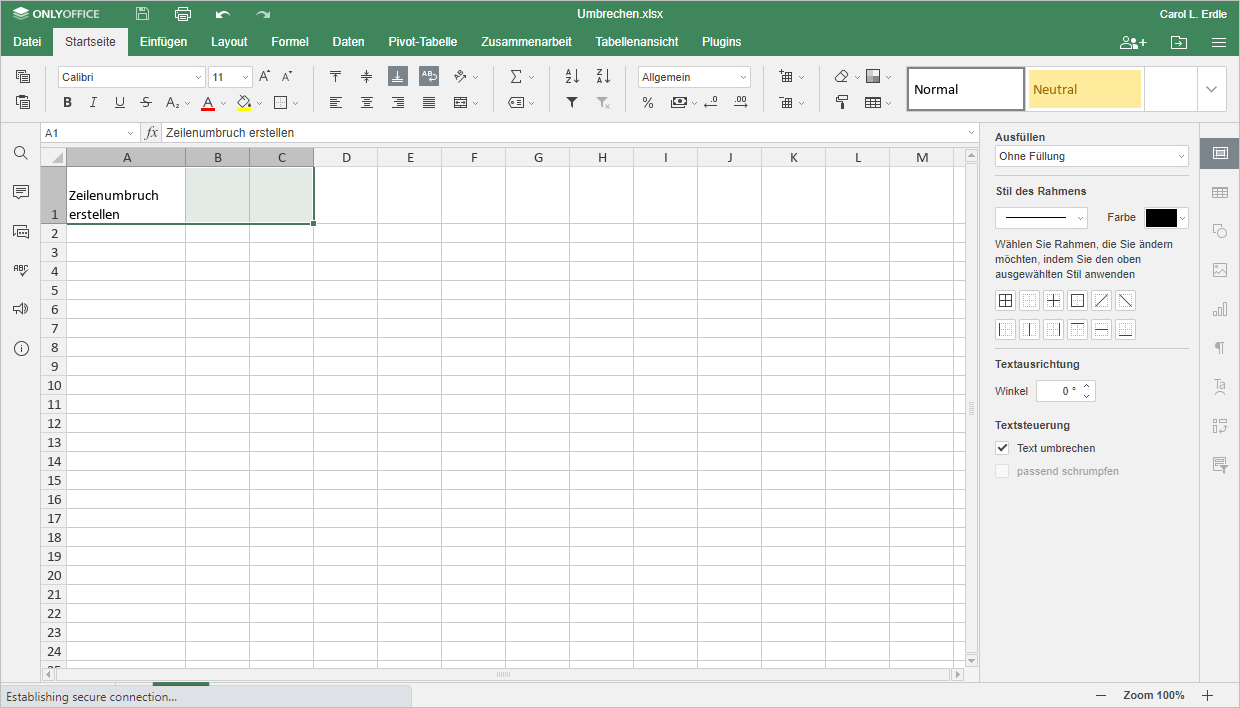
Task: Align text right
Action: [x=398, y=102]
